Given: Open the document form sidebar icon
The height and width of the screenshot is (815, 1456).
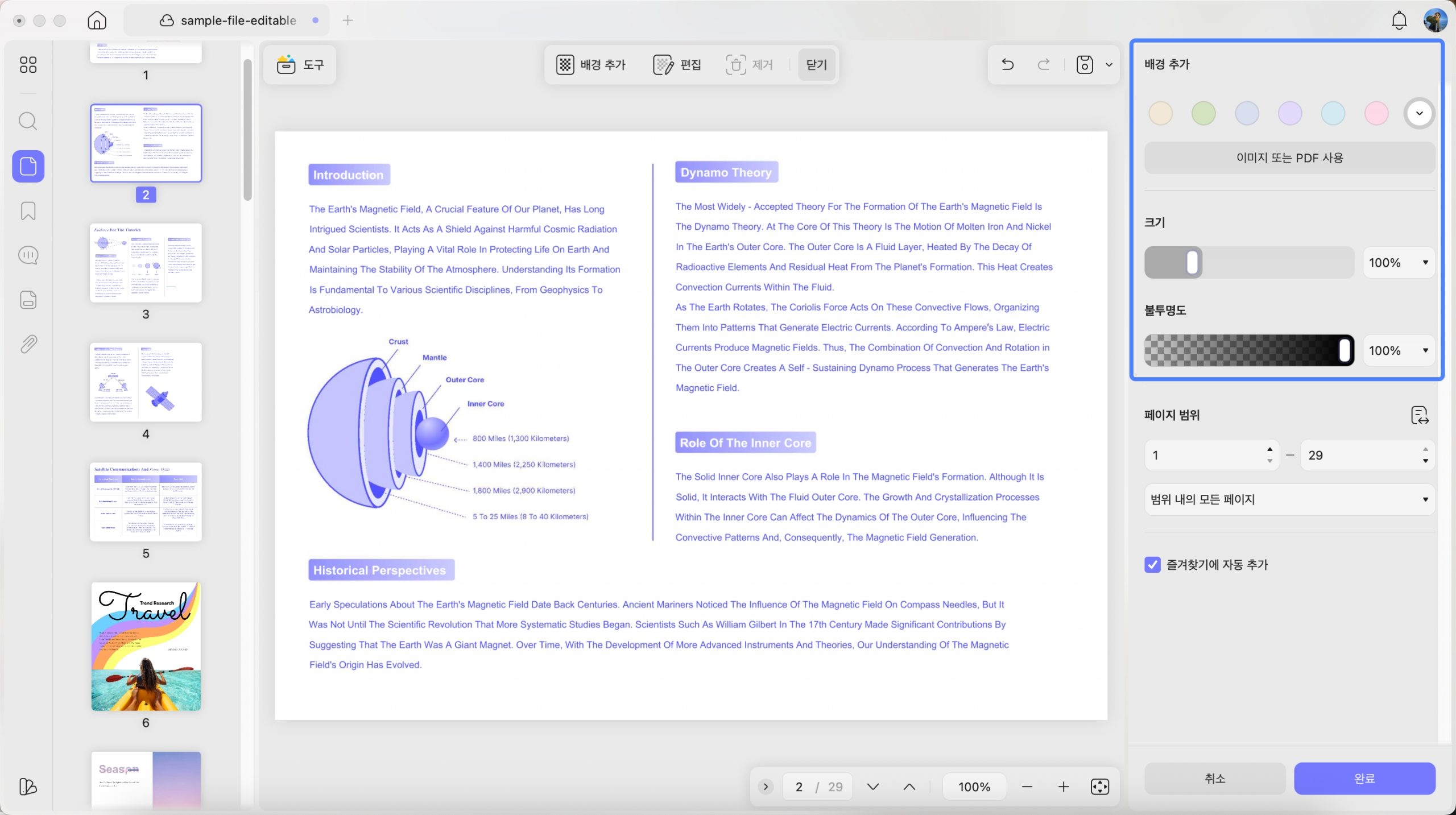Looking at the screenshot, I should [28, 300].
